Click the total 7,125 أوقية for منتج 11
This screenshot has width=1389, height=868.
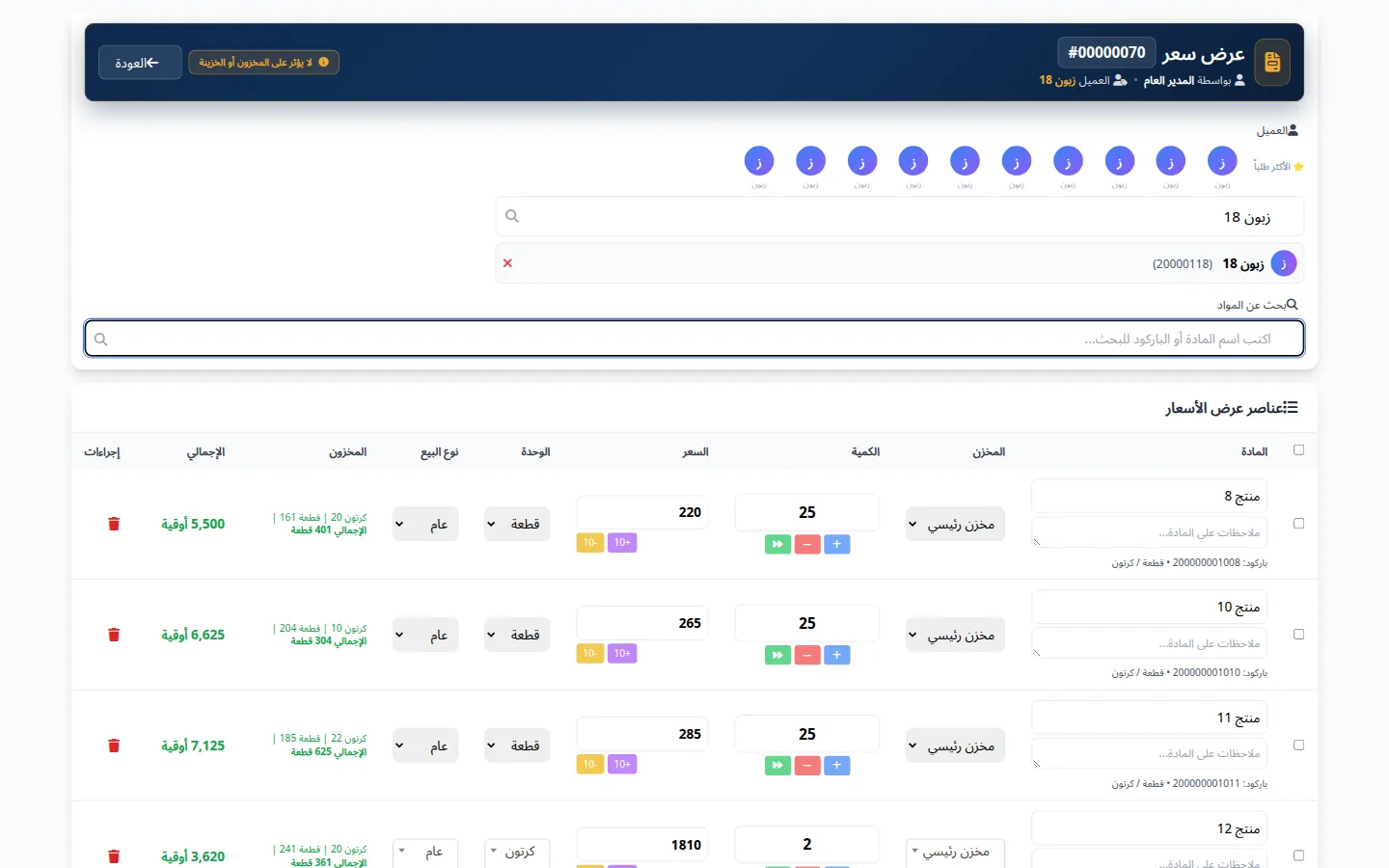(x=193, y=746)
